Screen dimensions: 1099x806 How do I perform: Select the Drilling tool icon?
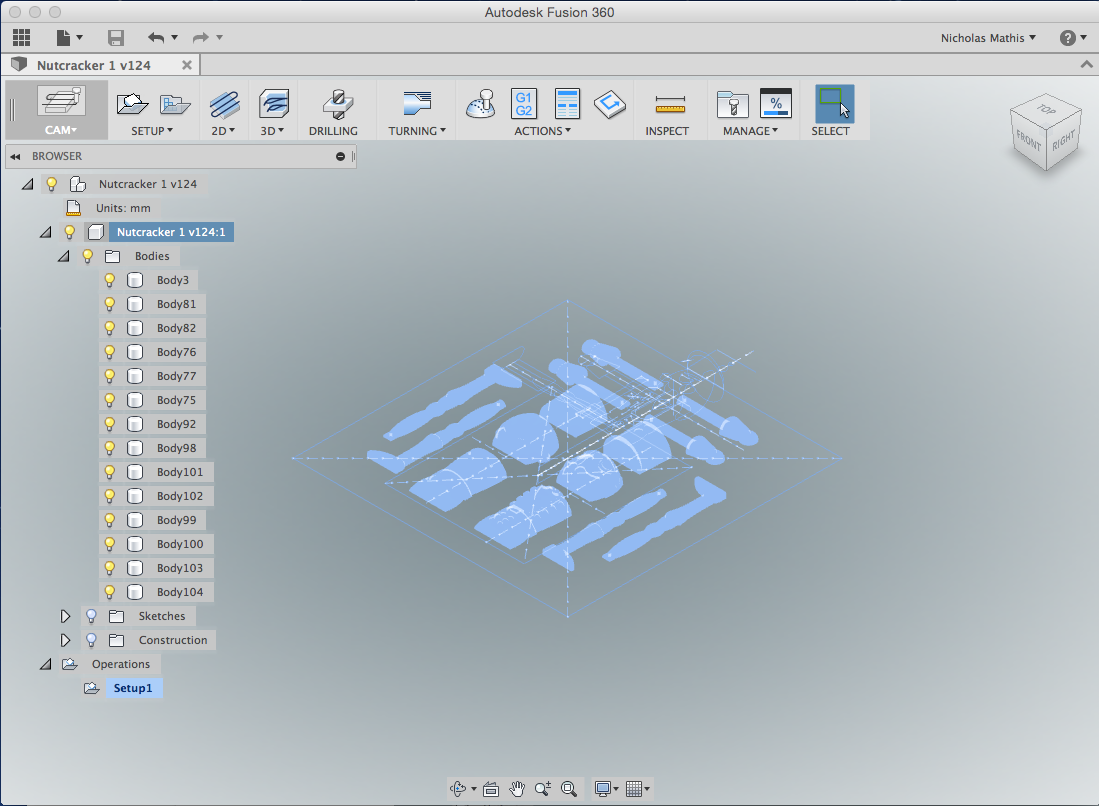[338, 104]
